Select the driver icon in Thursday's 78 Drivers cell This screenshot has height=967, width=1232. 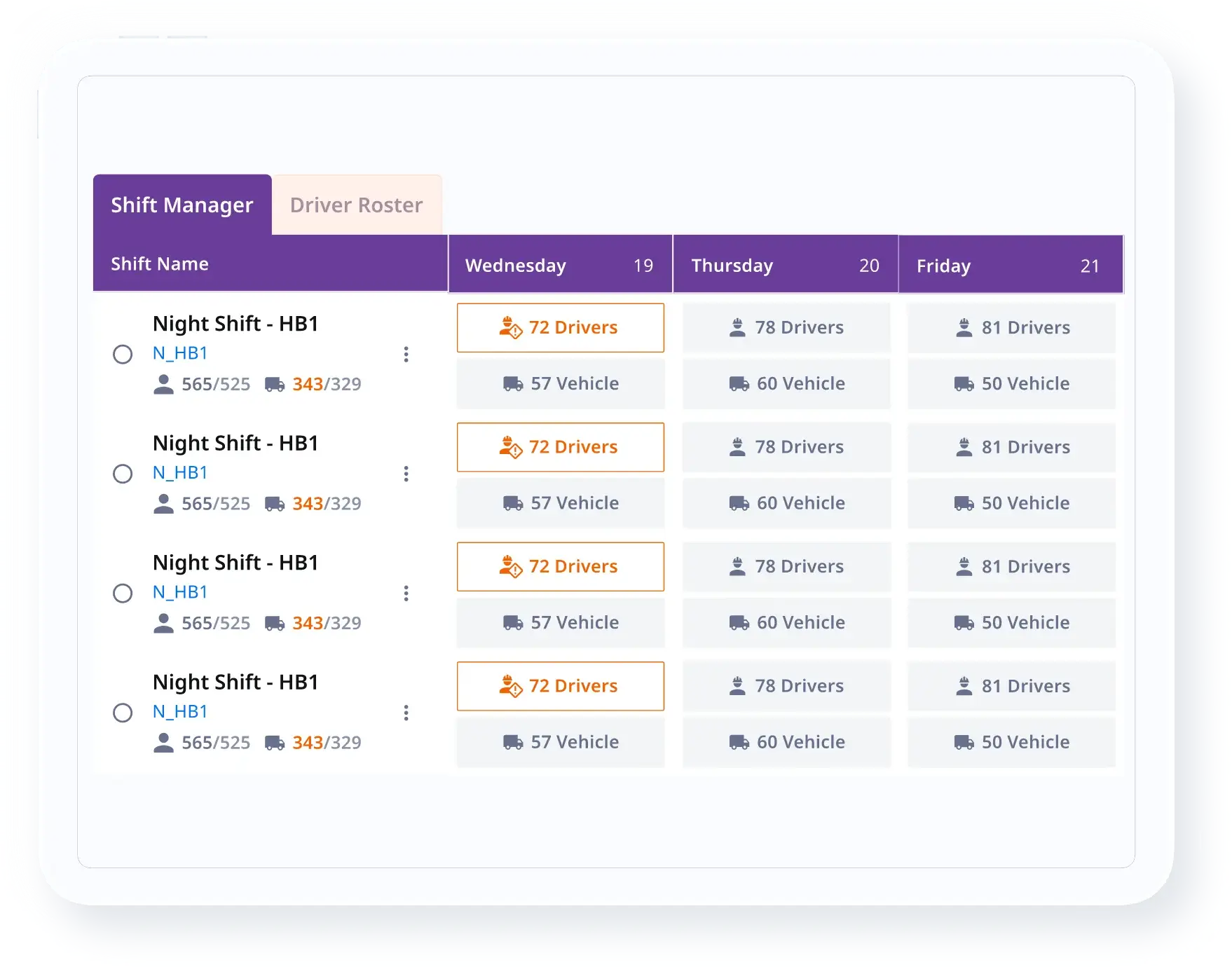(x=738, y=327)
